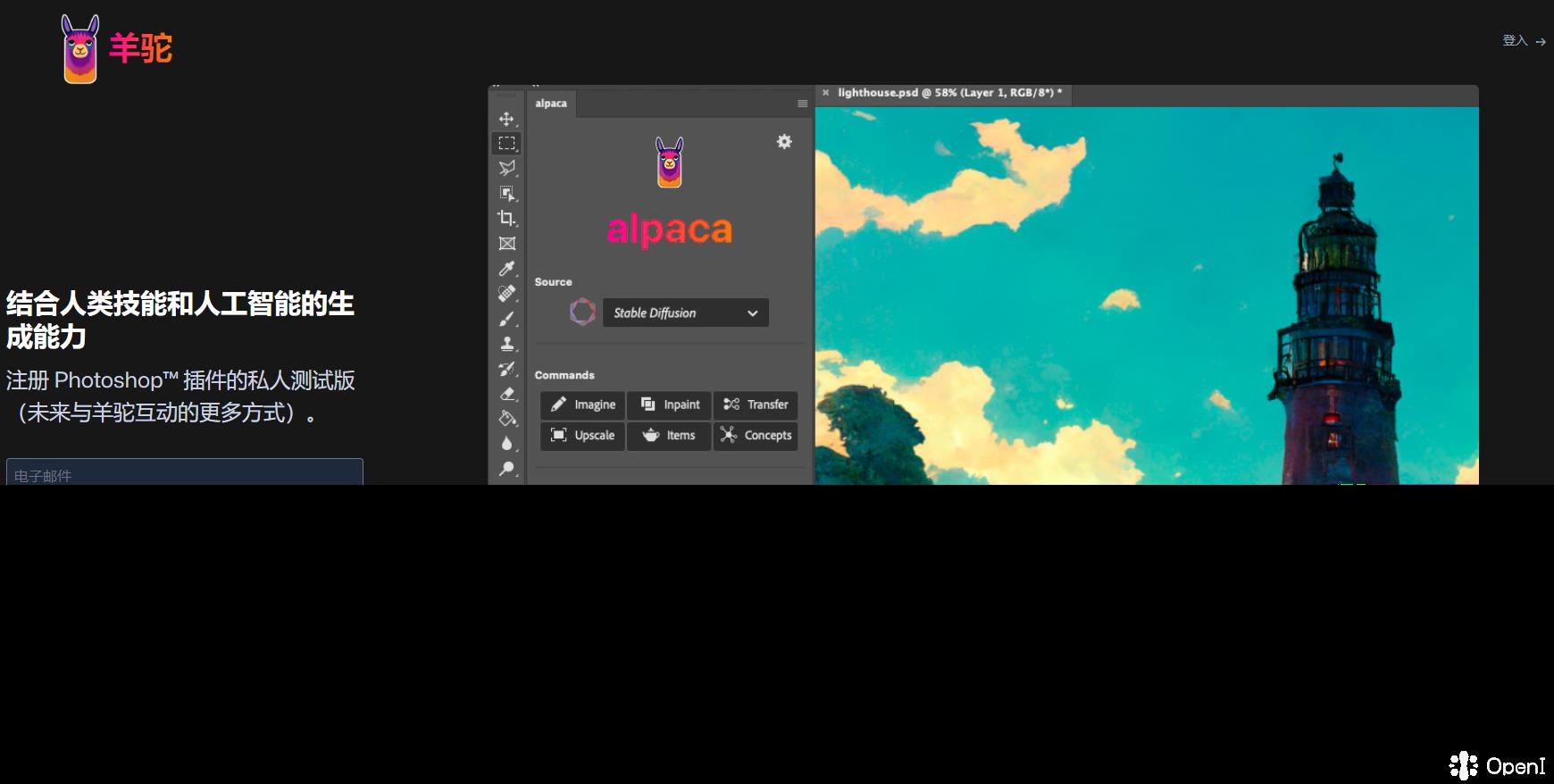The image size is (1554, 784).
Task: Select the Brush tool
Action: click(x=506, y=318)
